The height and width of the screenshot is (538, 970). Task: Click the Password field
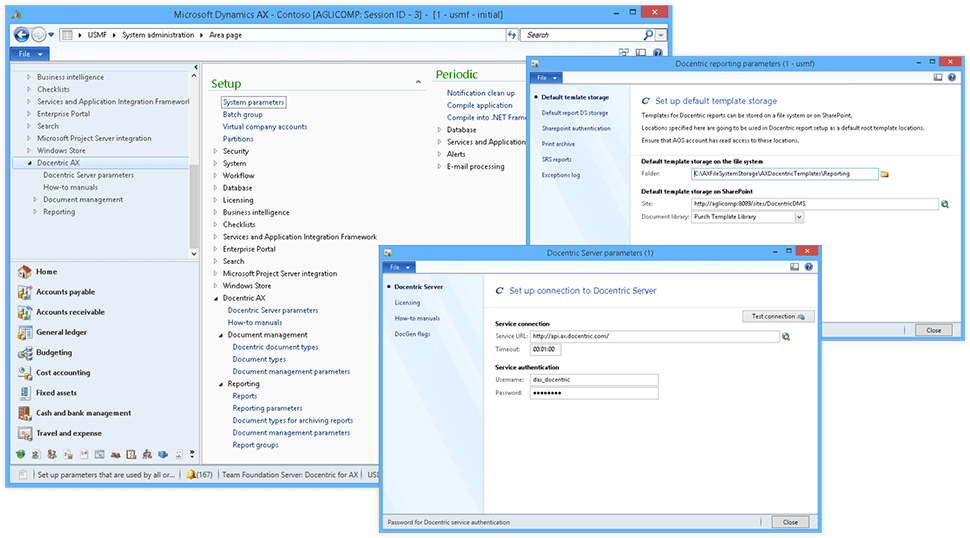pyautogui.click(x=594, y=393)
